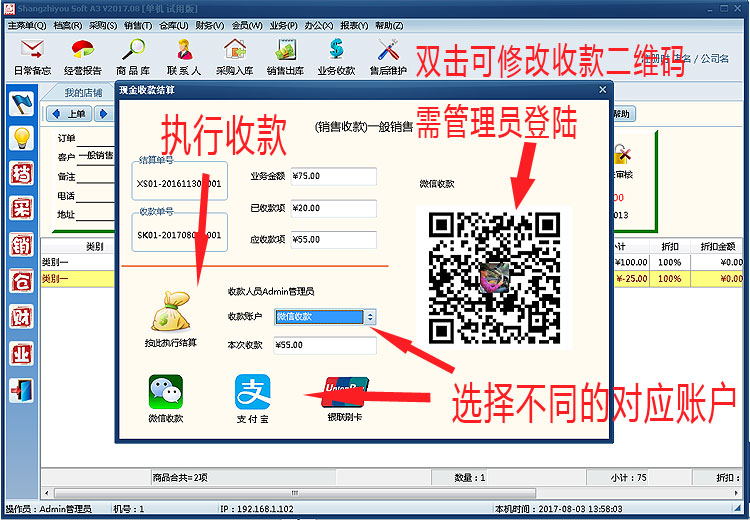The width and height of the screenshot is (750, 520).
Task: Click the 结算单号 XS01 number box
Action: pos(179,181)
